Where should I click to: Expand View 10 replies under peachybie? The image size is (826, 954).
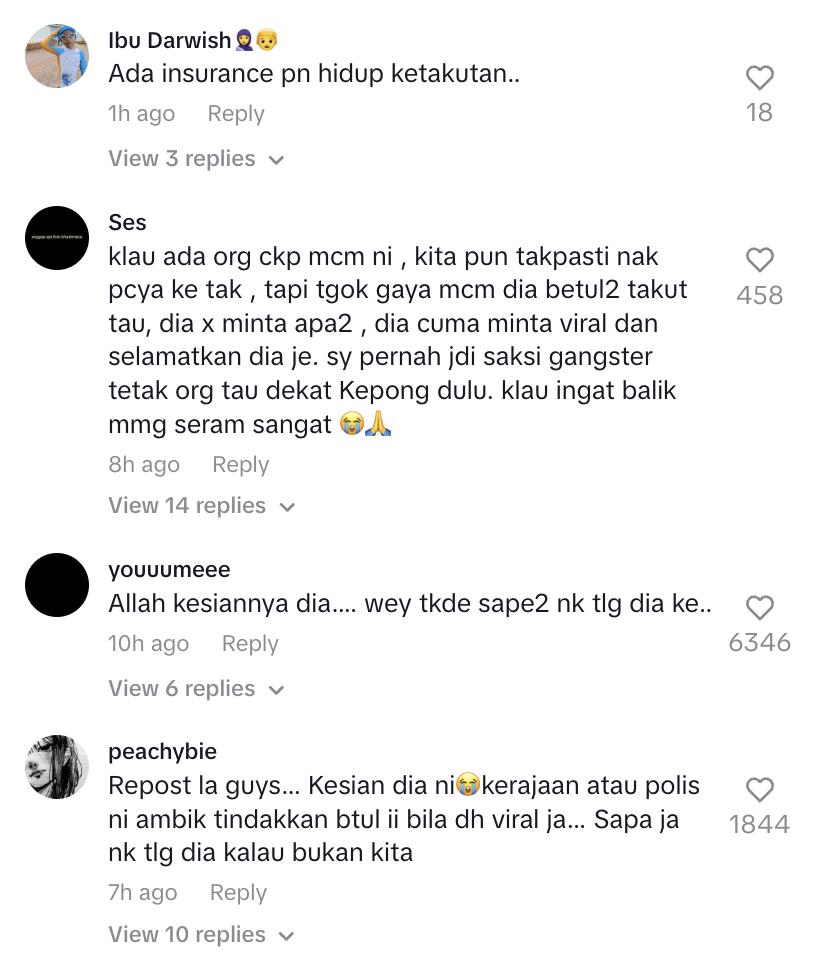[x=201, y=934]
